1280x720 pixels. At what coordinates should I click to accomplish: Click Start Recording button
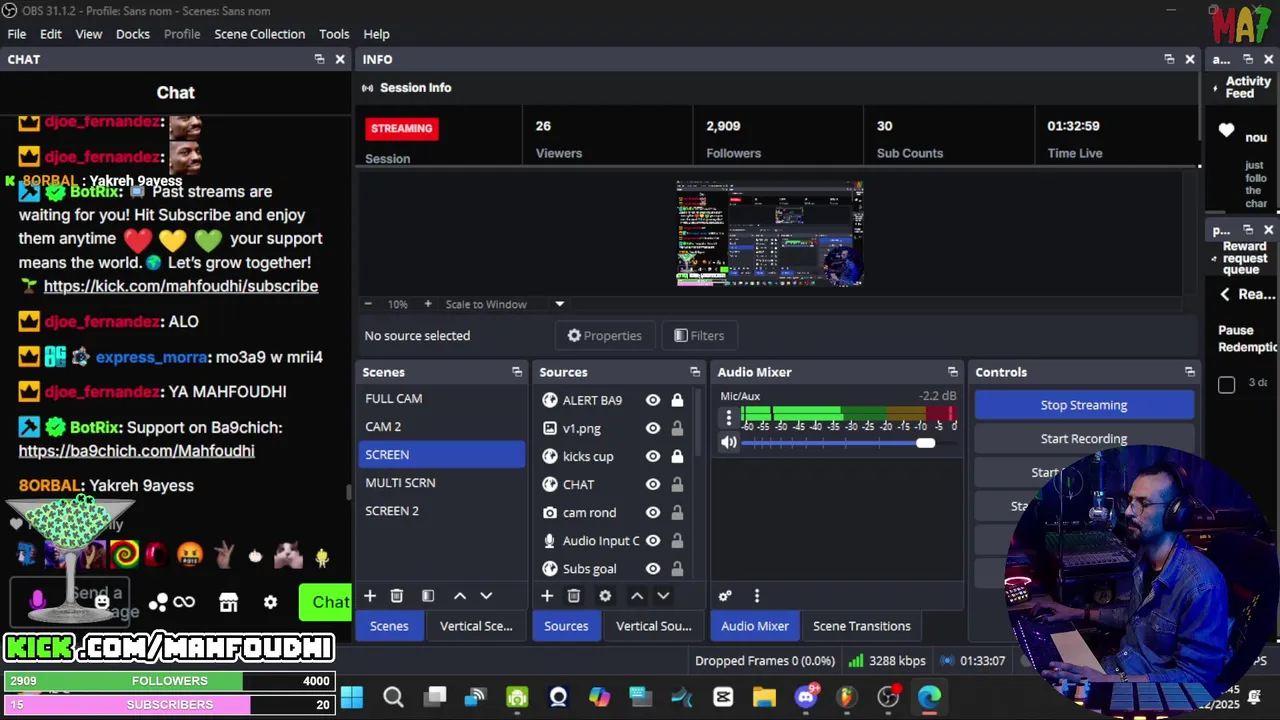tap(1084, 439)
